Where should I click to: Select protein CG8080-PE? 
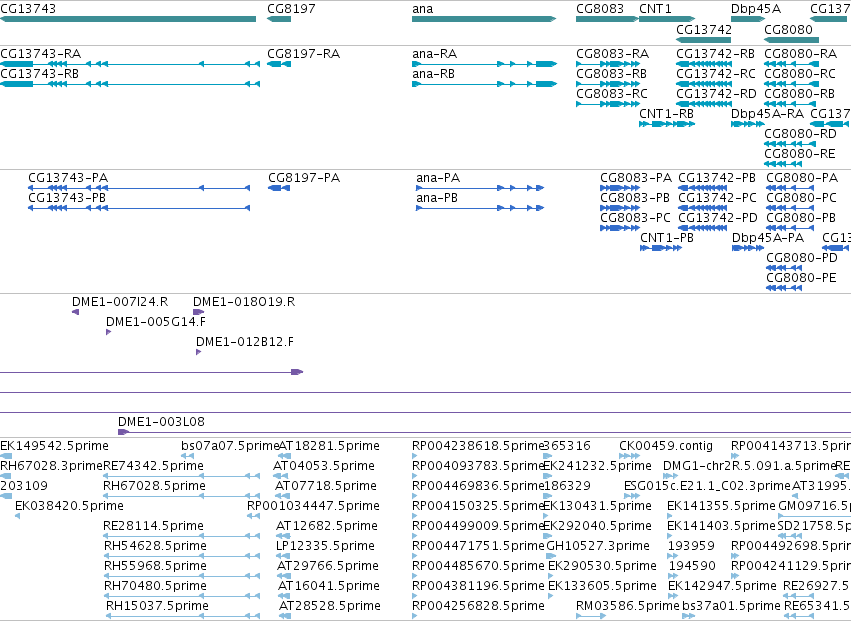click(x=784, y=288)
